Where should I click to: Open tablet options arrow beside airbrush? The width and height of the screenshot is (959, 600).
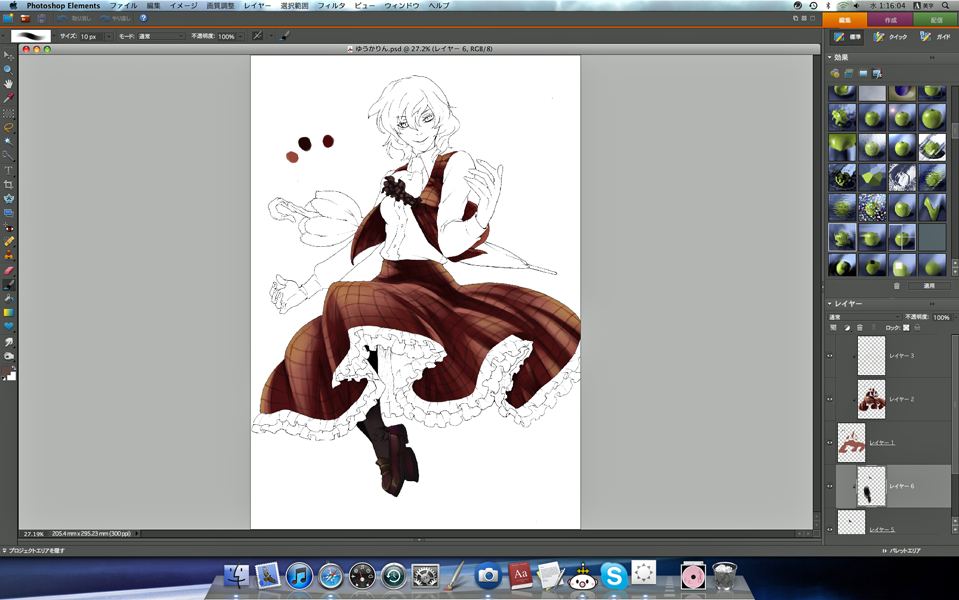[x=271, y=36]
